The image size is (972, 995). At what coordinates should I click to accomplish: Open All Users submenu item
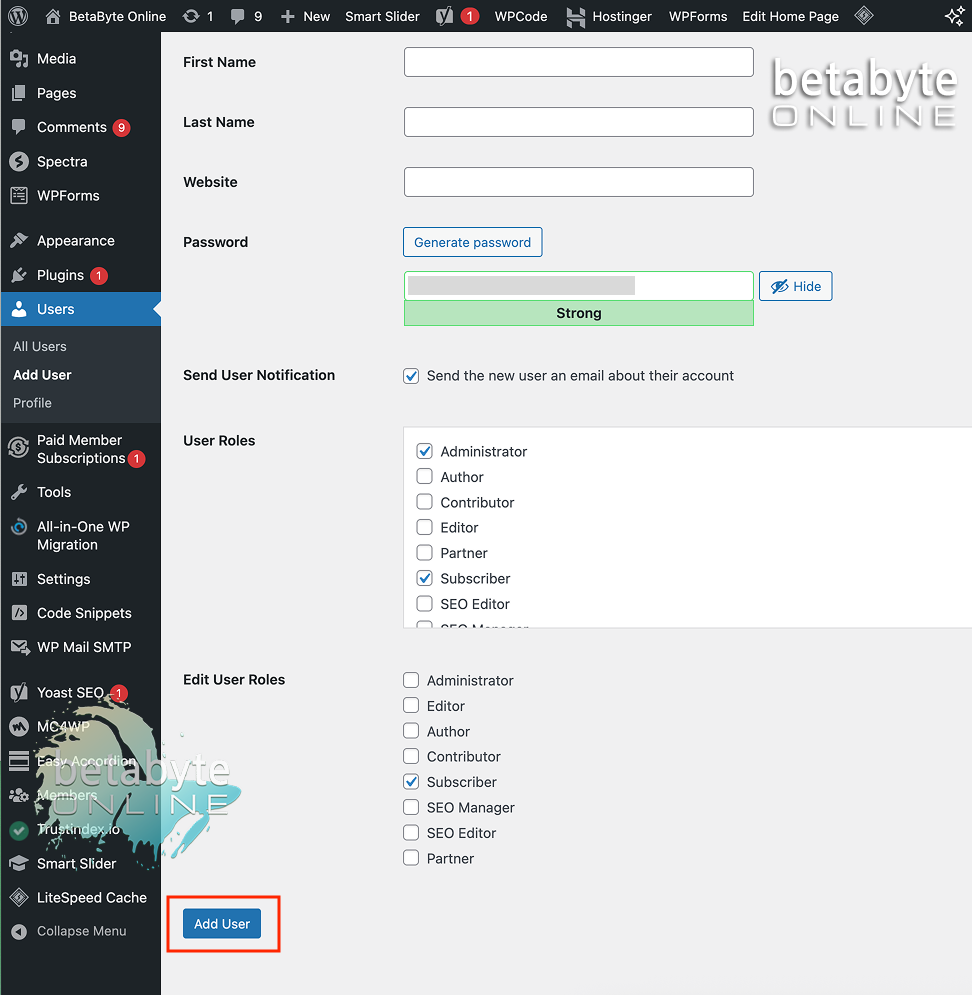[40, 346]
